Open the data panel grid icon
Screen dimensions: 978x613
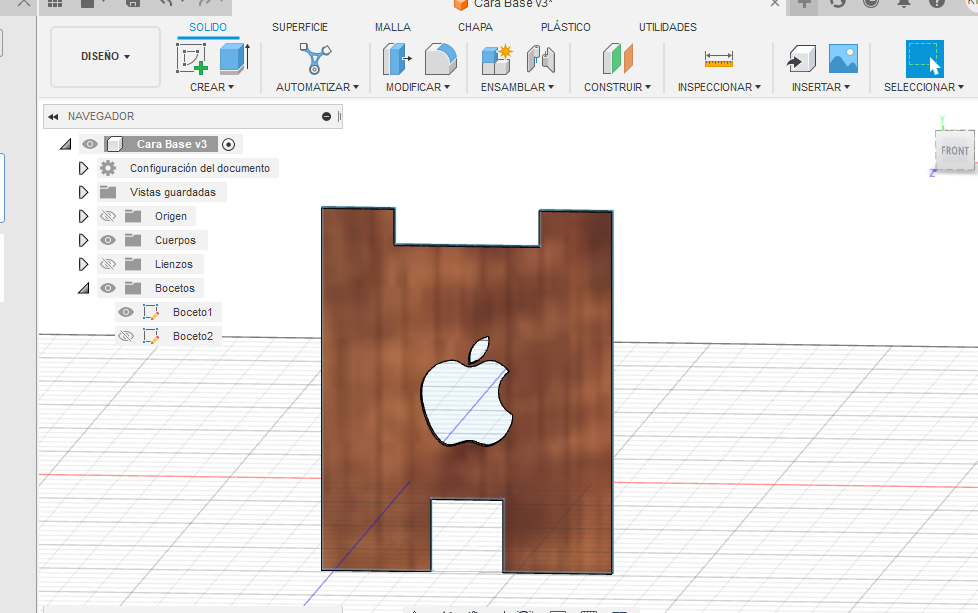tap(55, 3)
